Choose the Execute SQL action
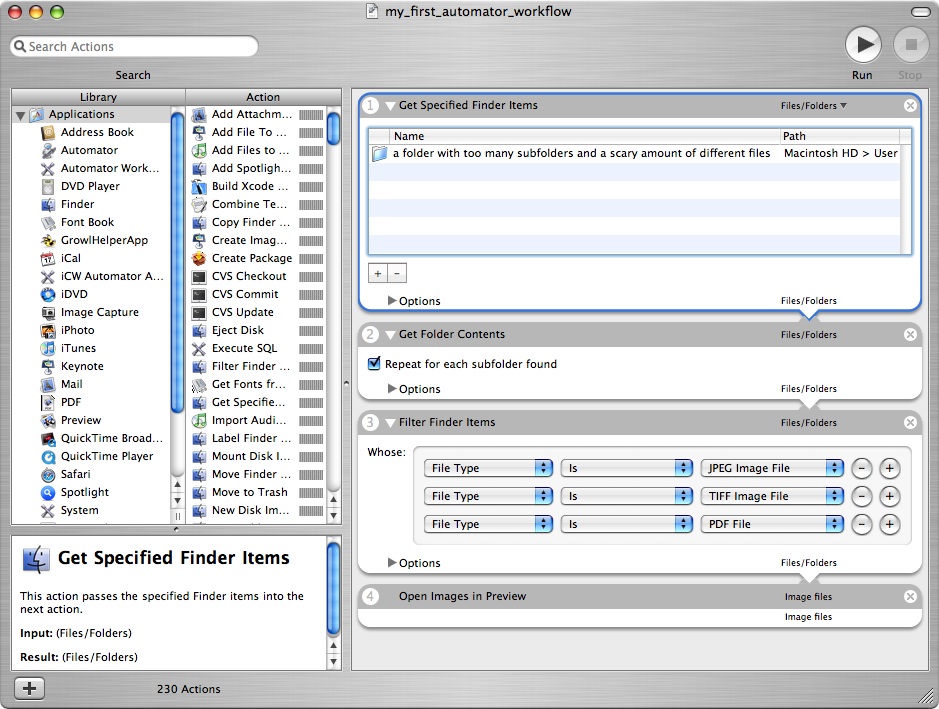The width and height of the screenshot is (939, 709). click(x=244, y=347)
